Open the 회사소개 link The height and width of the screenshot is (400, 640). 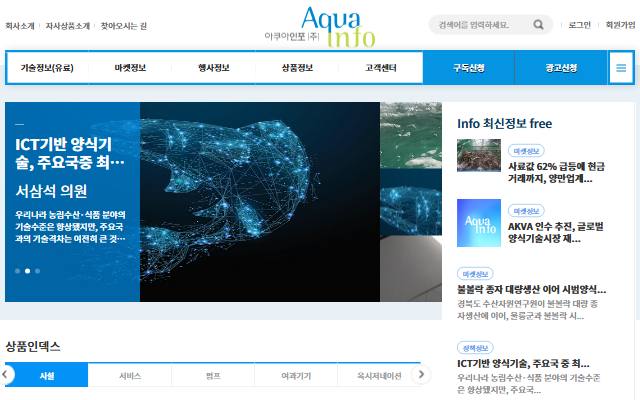pyautogui.click(x=20, y=26)
